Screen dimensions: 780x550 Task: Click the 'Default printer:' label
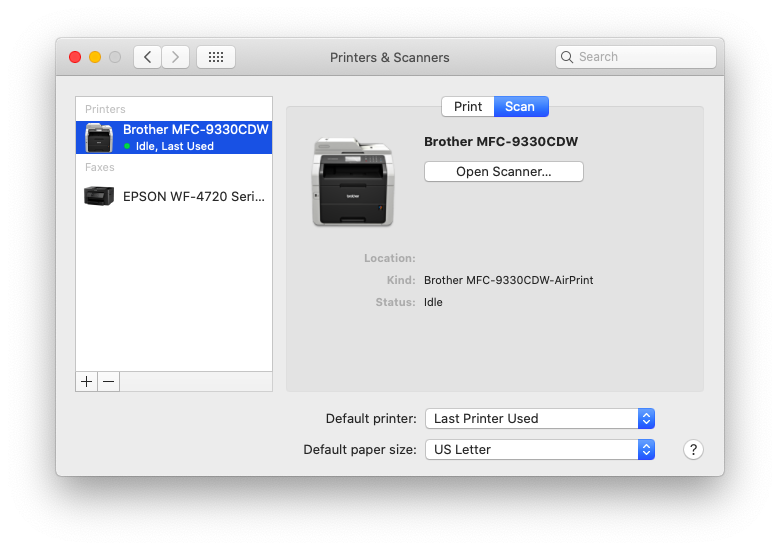[371, 419]
